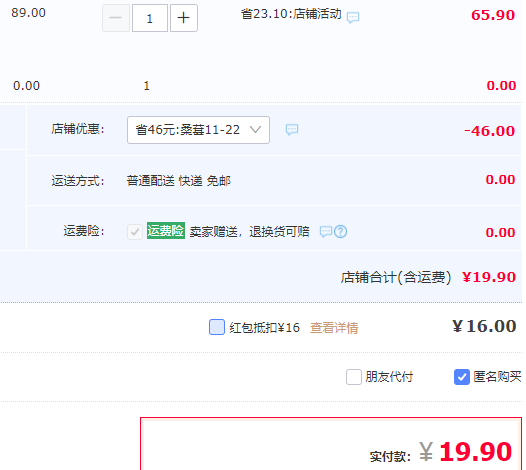Click the 卖家赠送，退换货可赔 text
The image size is (526, 470).
pyautogui.click(x=249, y=231)
